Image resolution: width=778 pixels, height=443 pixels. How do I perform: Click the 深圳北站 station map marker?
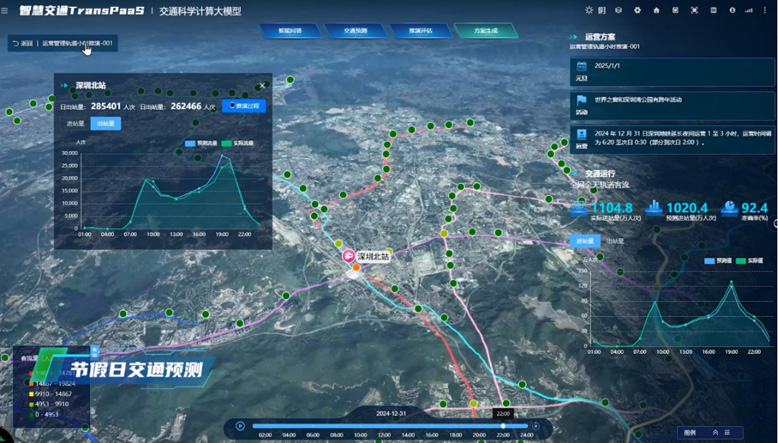(353, 257)
